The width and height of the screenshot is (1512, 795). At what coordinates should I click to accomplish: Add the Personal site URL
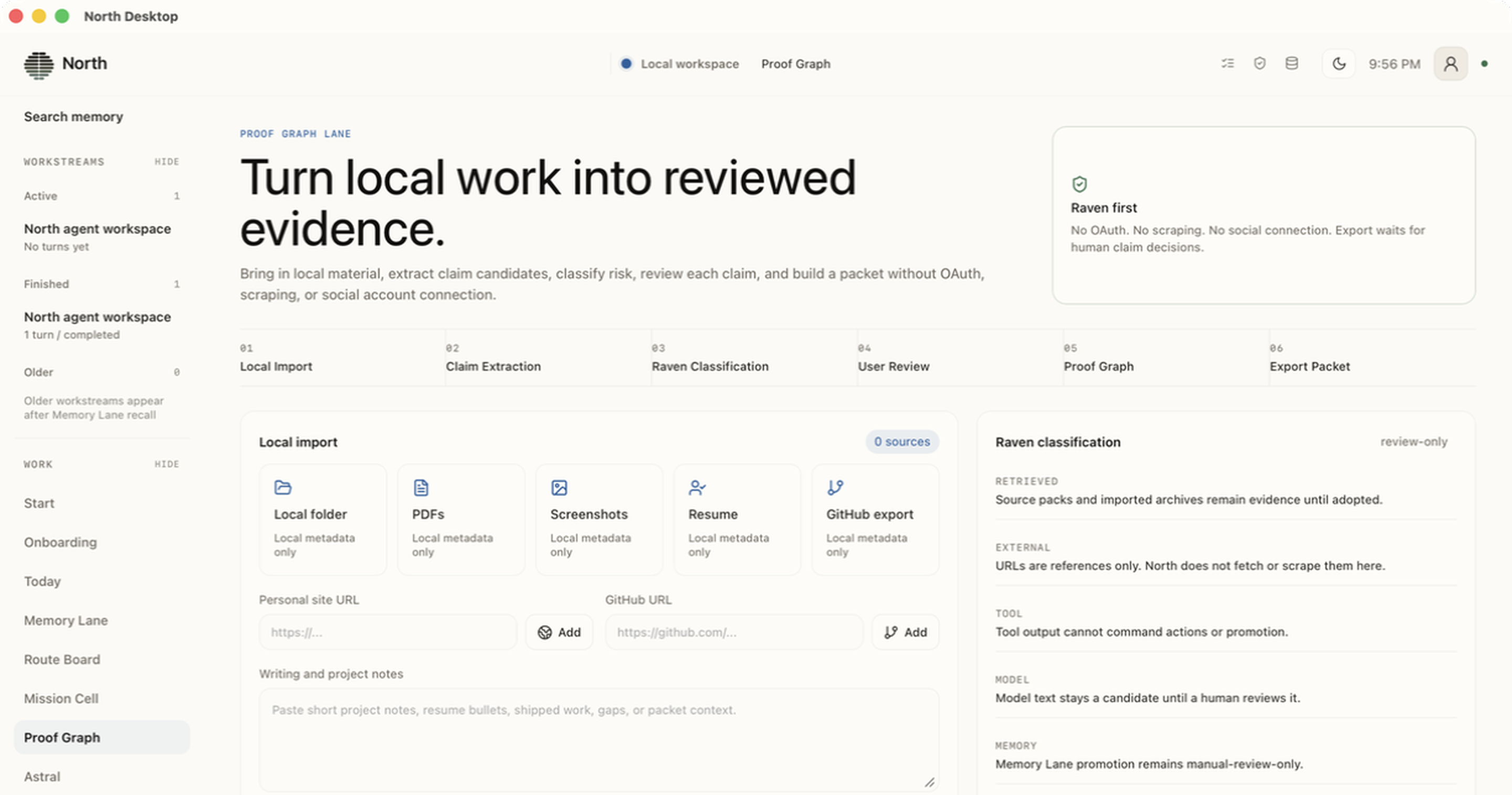[559, 632]
